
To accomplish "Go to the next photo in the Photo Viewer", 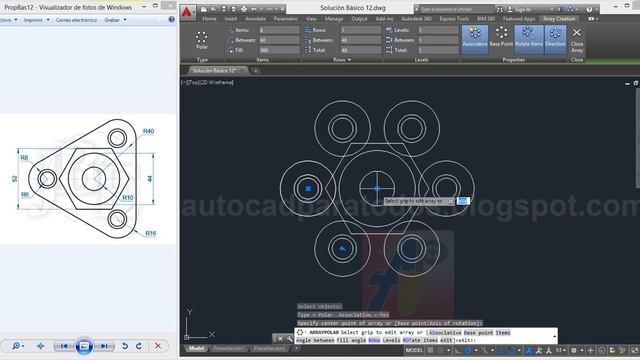I will 104,346.
